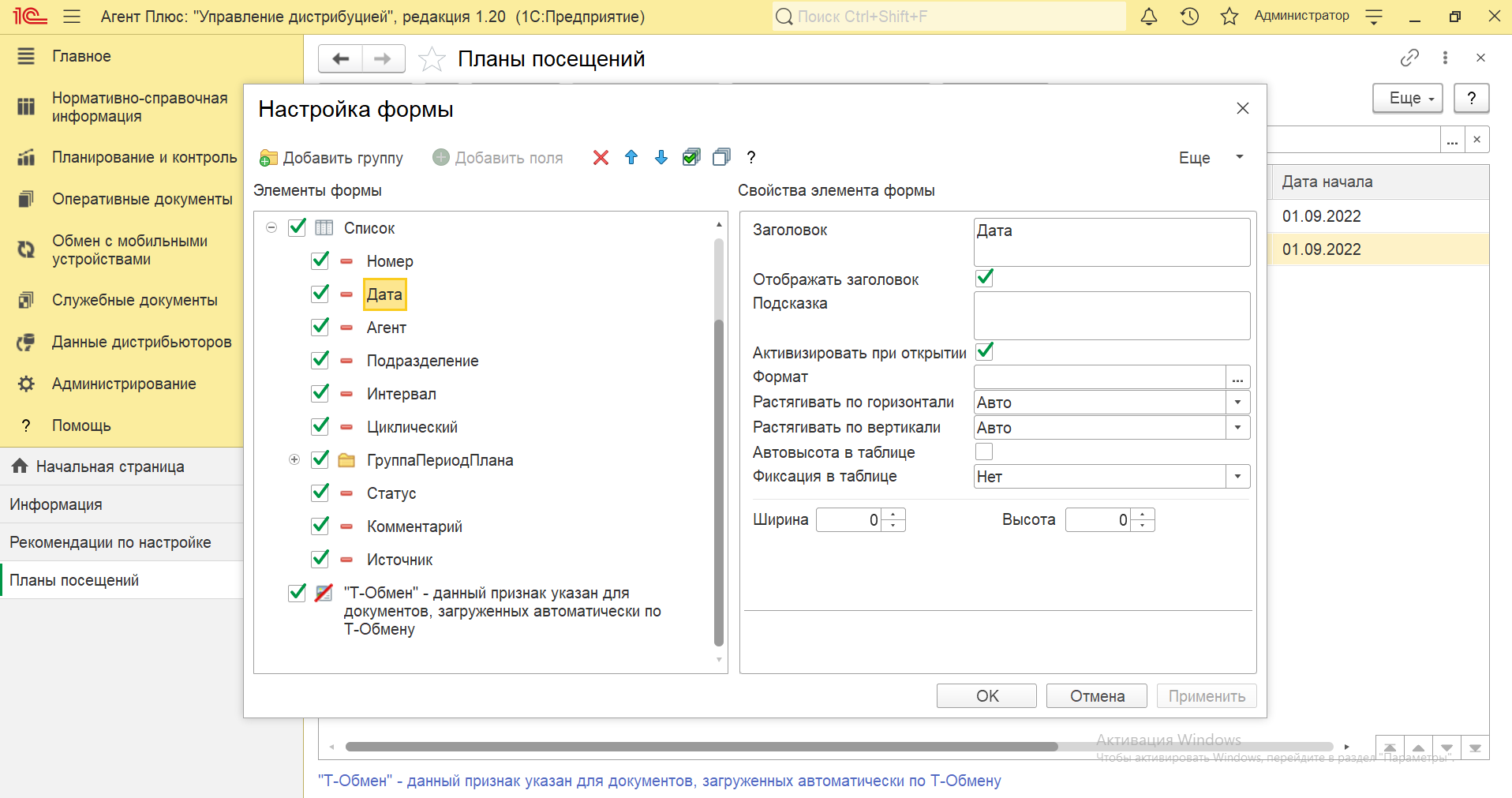Switch to Начальная страница tab
Viewport: 1512px width, 798px height.
[122, 466]
